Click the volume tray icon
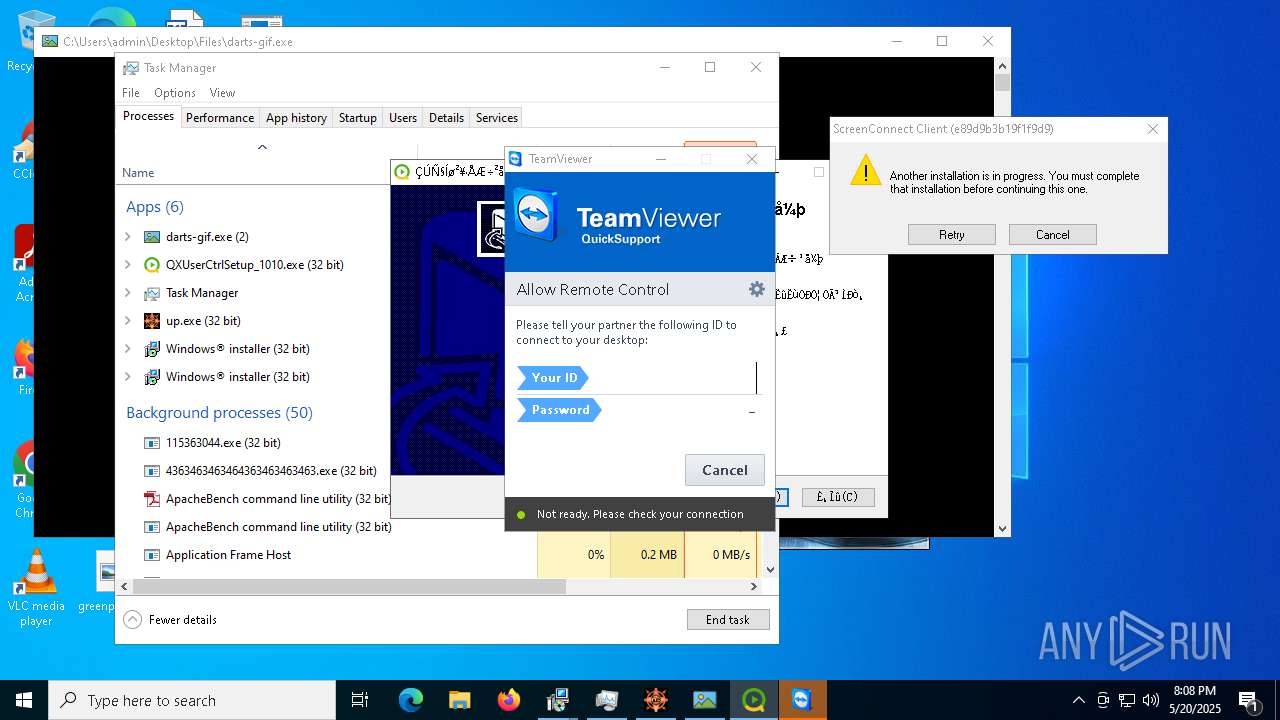Viewport: 1280px width, 720px height. [1151, 700]
